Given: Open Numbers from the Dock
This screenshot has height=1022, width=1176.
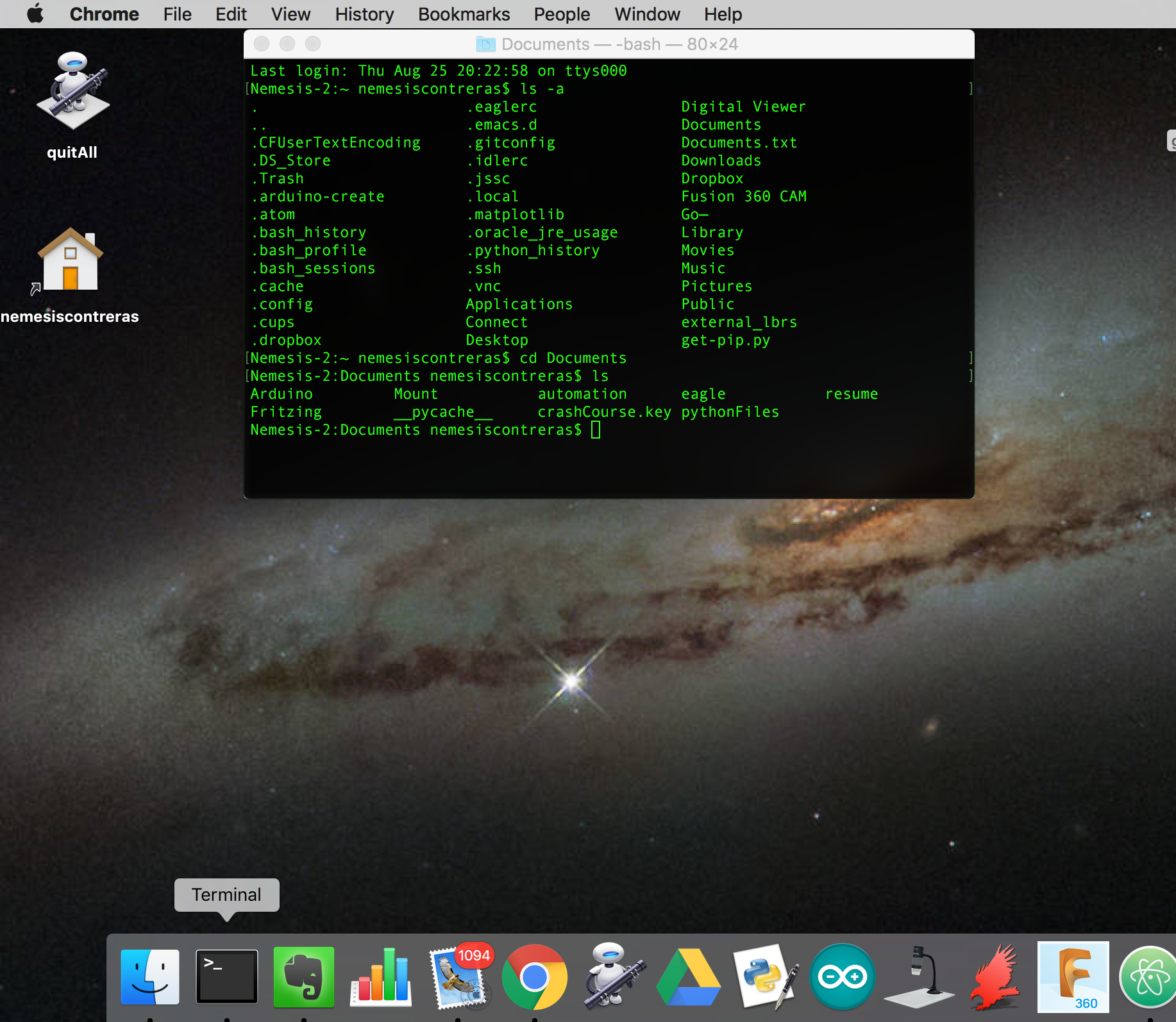Looking at the screenshot, I should click(x=380, y=976).
